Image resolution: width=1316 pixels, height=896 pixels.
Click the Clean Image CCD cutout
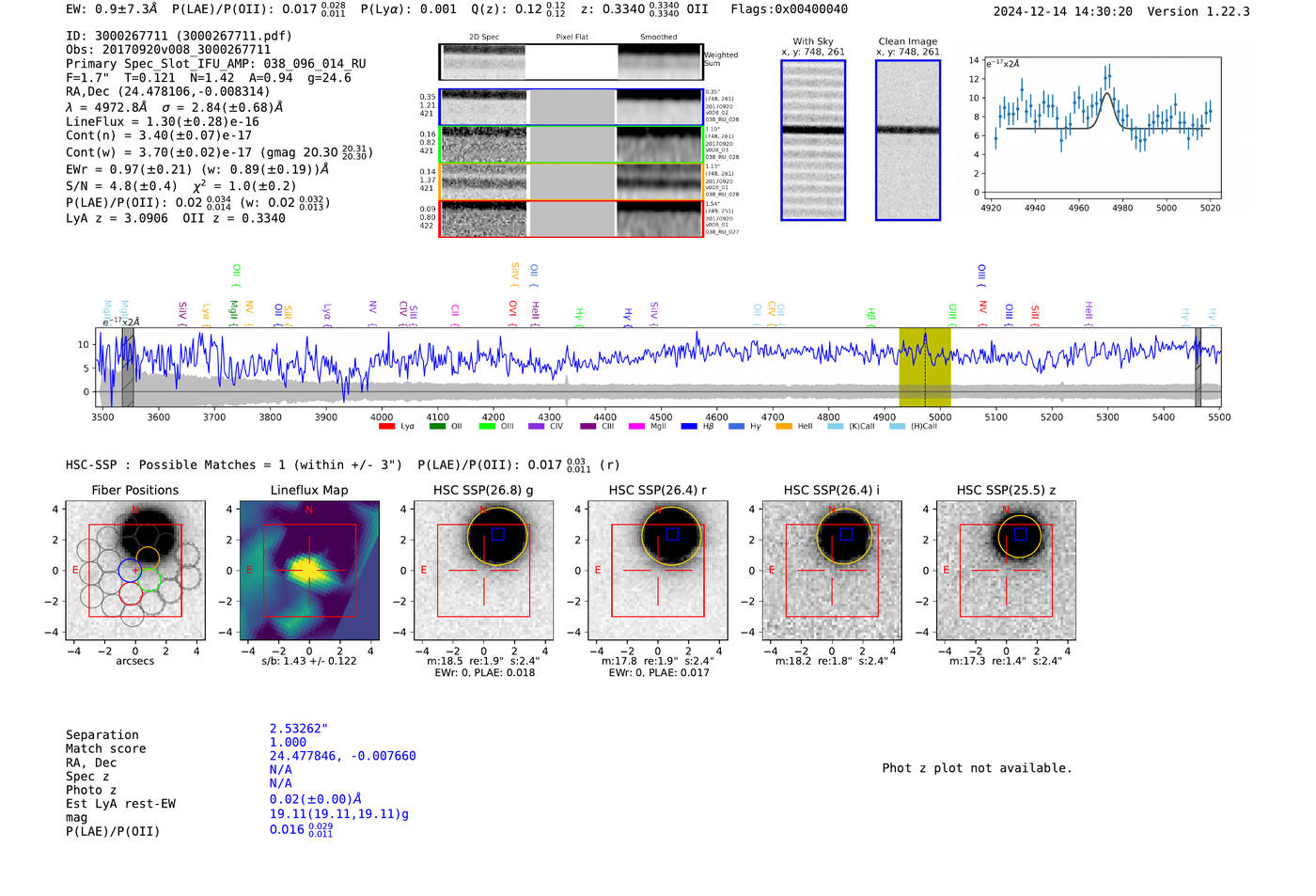pyautogui.click(x=908, y=140)
